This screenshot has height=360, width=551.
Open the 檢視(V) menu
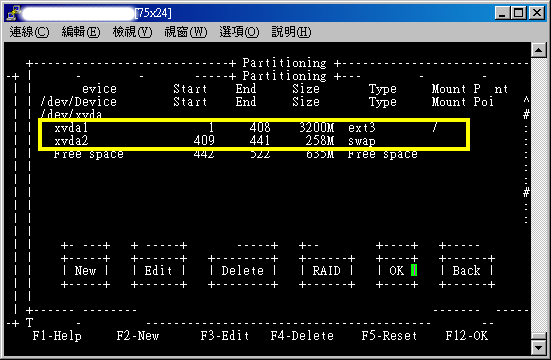(x=132, y=32)
